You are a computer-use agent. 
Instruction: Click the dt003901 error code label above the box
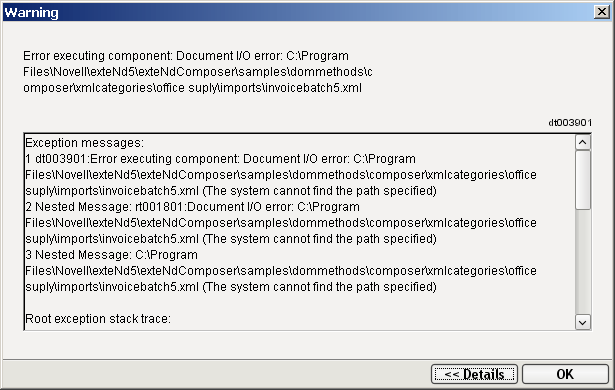click(570, 123)
